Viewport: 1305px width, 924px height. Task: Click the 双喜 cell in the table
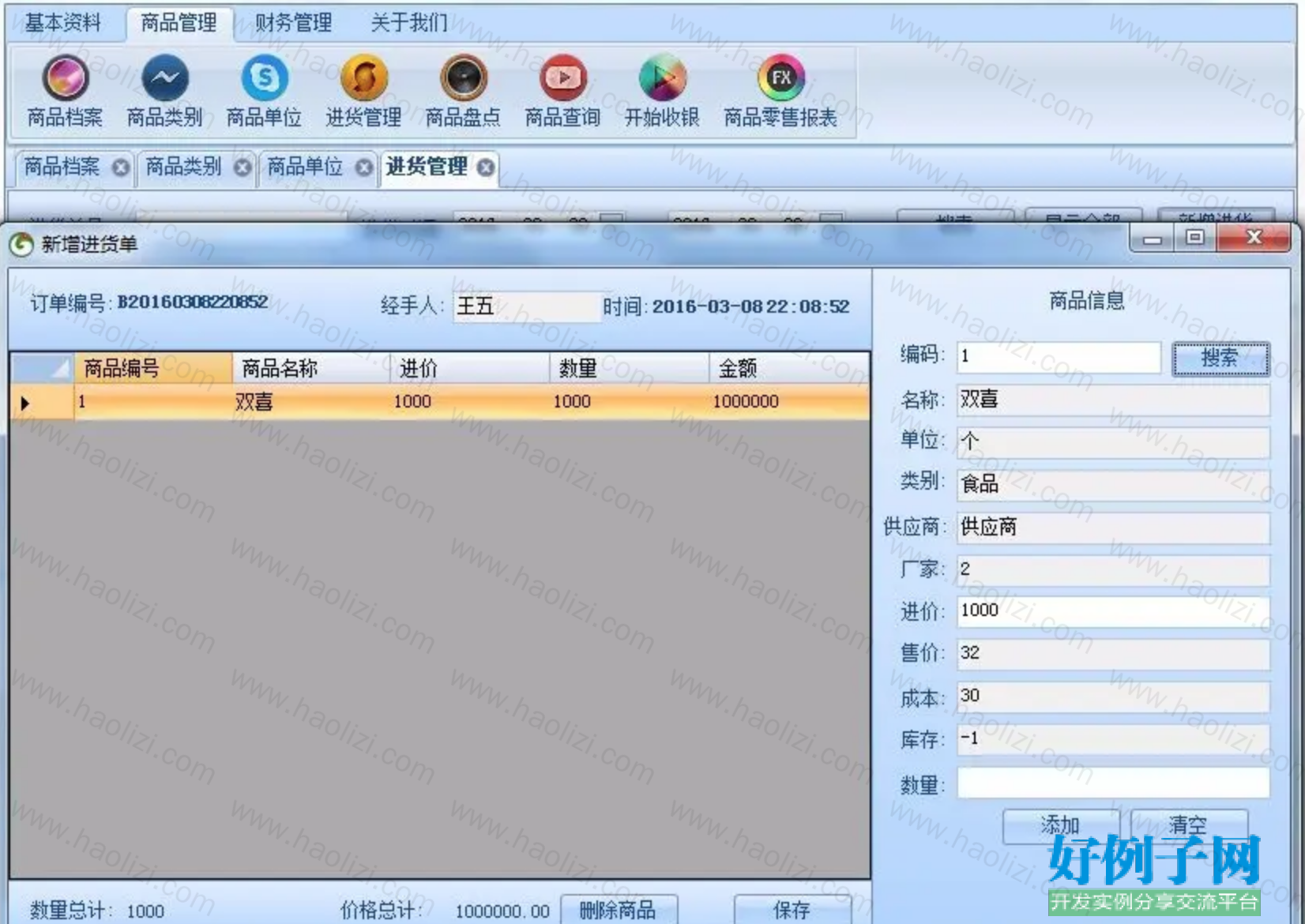tap(311, 402)
